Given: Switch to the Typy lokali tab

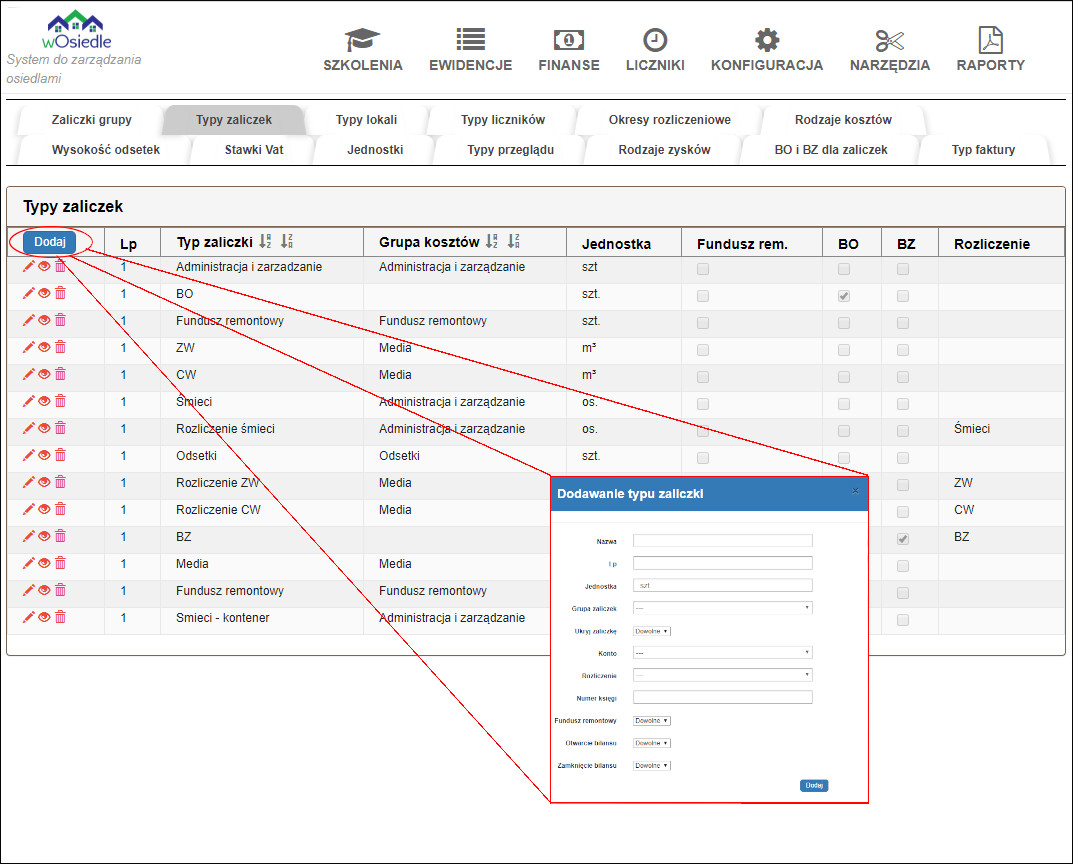Looking at the screenshot, I should (366, 120).
